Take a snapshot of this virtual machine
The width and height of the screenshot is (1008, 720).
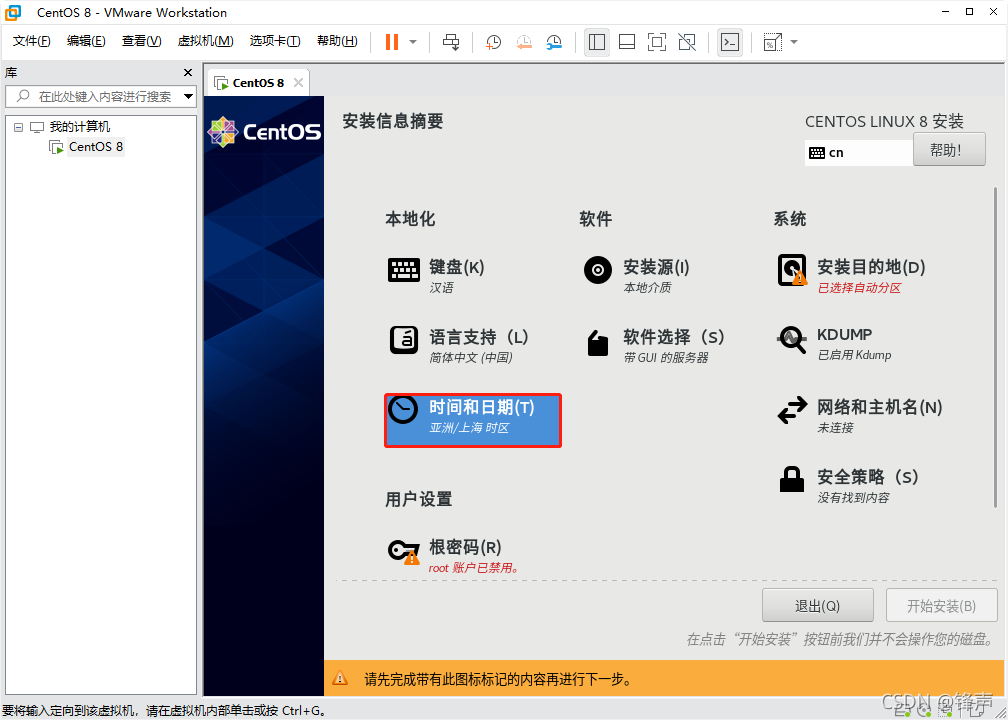click(493, 42)
